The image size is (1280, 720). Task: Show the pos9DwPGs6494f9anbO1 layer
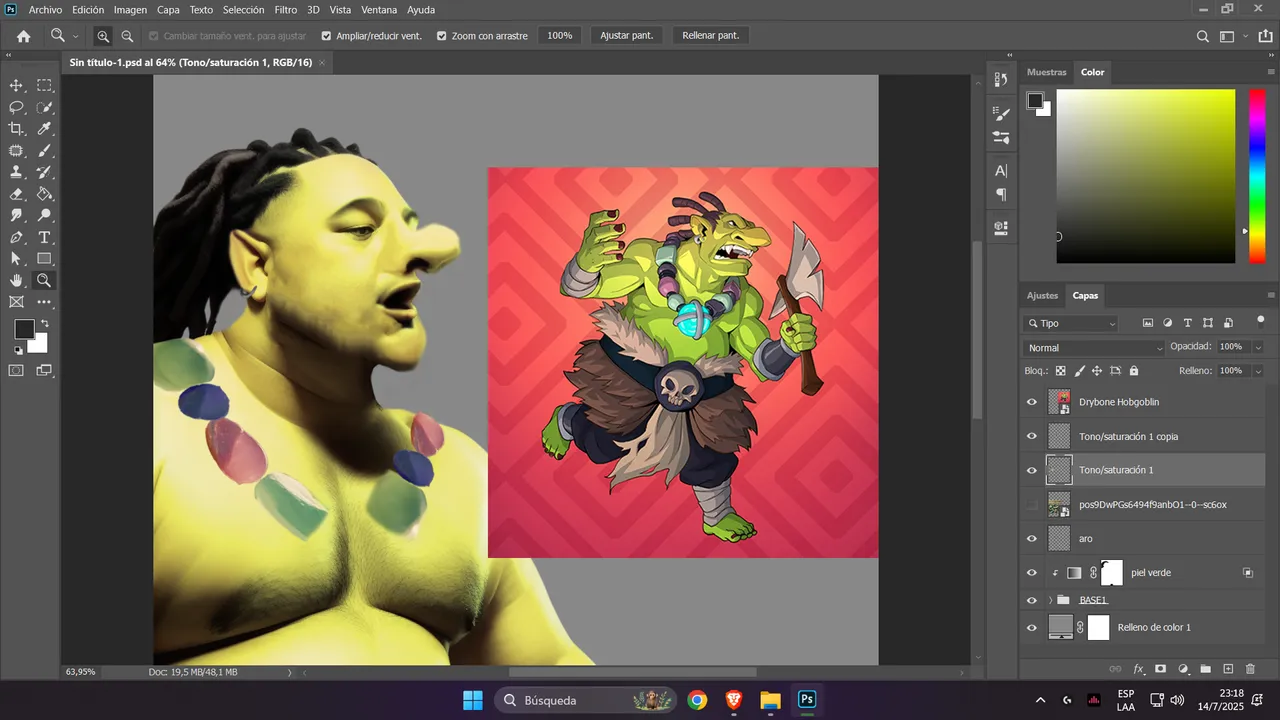pyautogui.click(x=1032, y=505)
